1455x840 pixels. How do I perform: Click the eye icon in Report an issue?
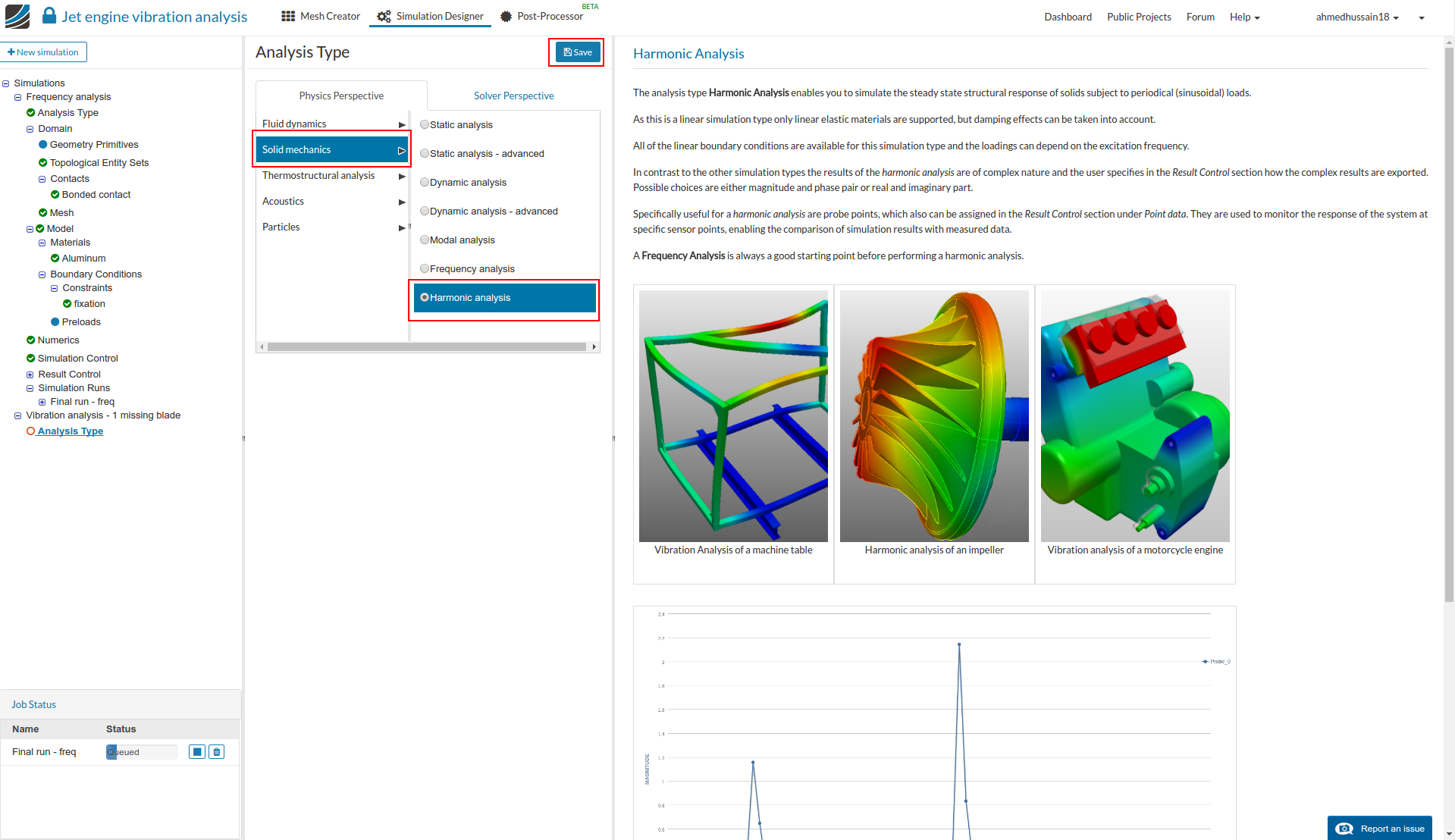pos(1344,829)
